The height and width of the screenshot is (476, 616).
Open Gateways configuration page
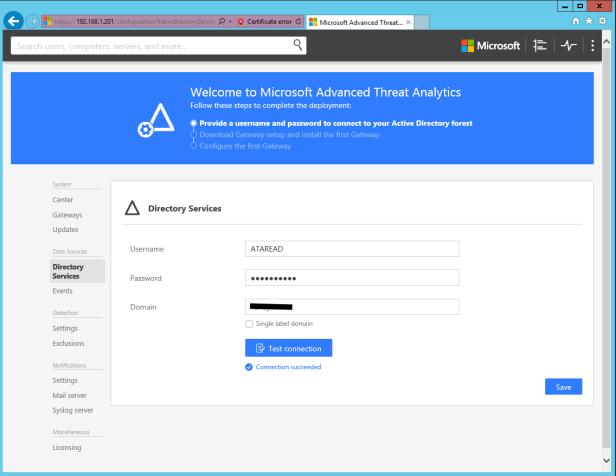[x=67, y=215]
